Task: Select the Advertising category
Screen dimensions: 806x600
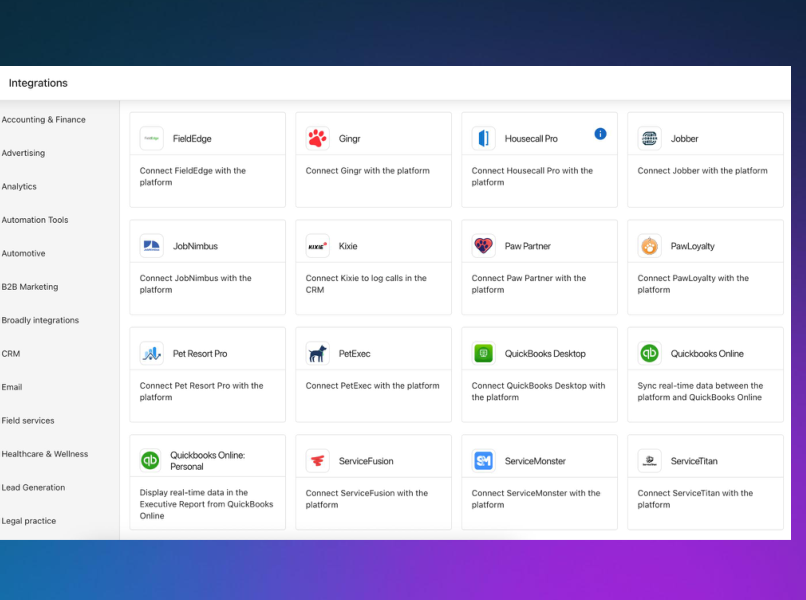Action: click(23, 153)
